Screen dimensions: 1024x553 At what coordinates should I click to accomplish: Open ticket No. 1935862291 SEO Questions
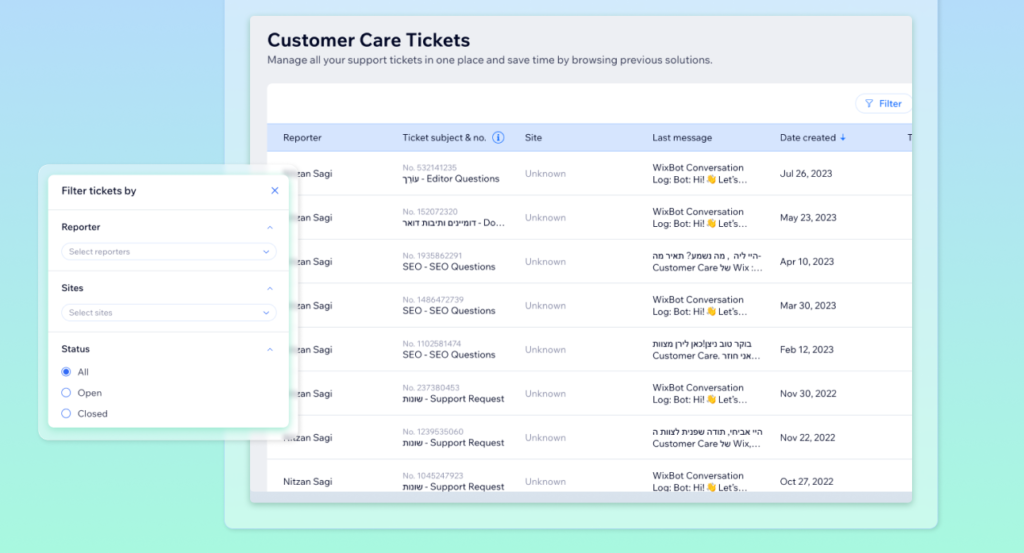(x=449, y=262)
